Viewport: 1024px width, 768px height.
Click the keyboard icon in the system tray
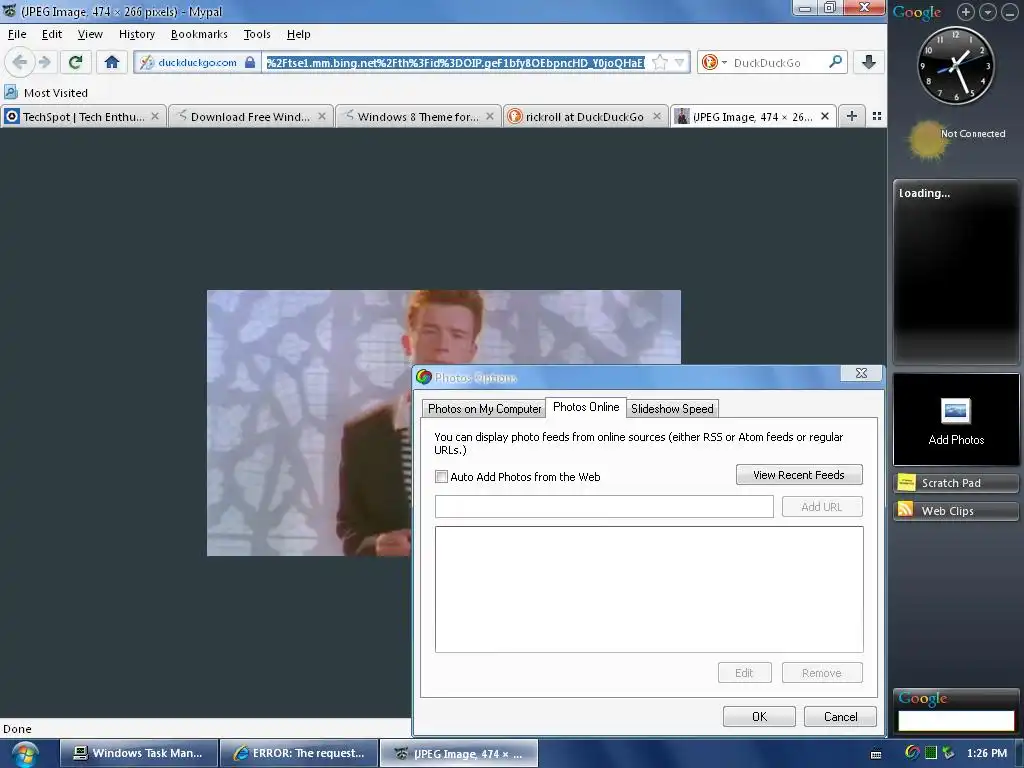pos(876,754)
